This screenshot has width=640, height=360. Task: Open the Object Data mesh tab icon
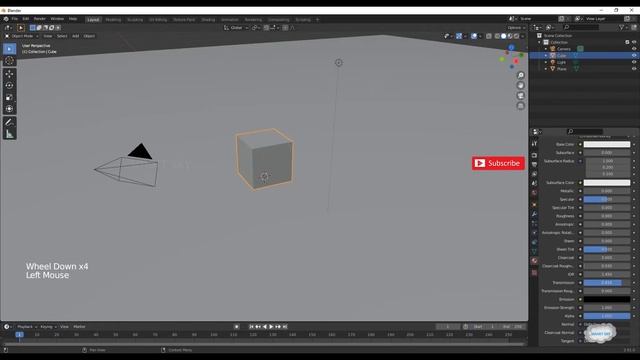(x=534, y=251)
